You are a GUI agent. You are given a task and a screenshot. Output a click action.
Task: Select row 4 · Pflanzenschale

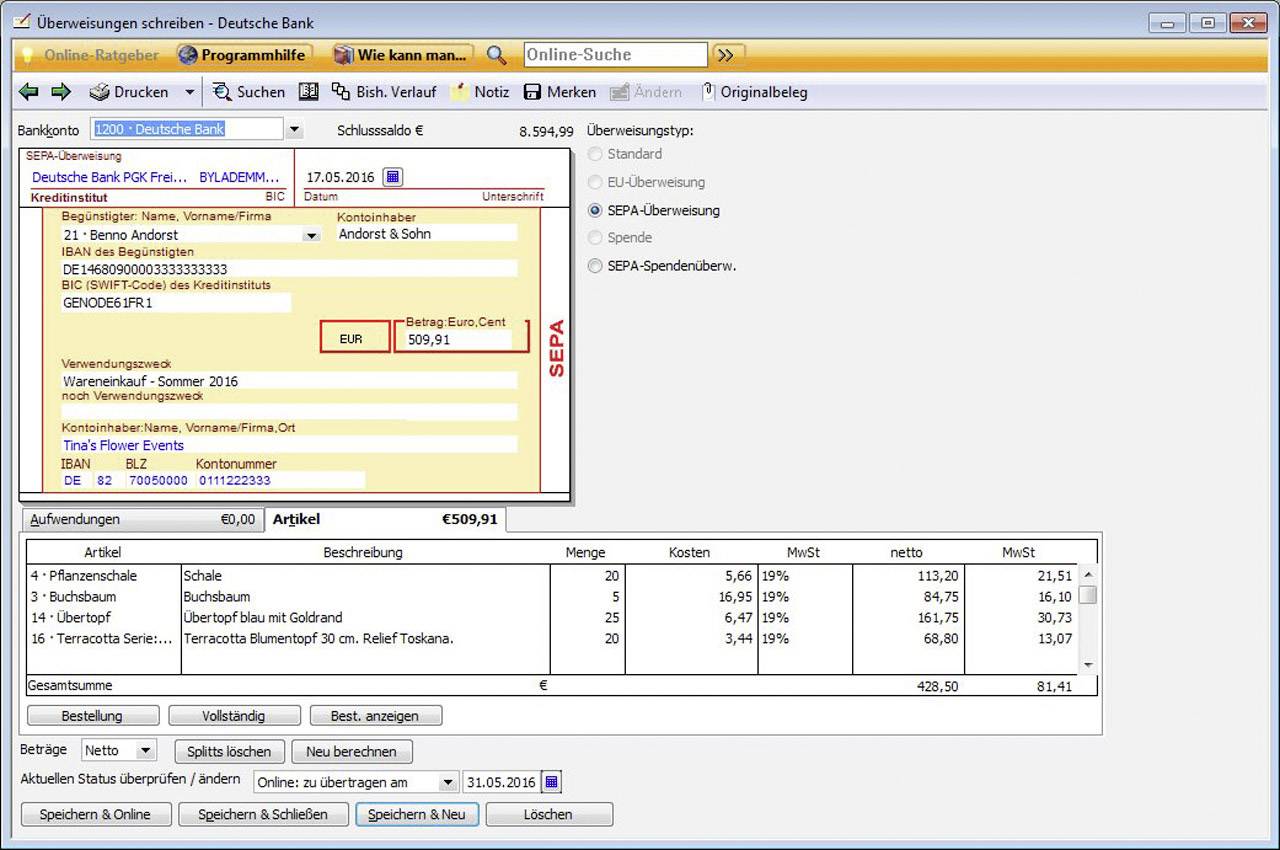tap(554, 576)
